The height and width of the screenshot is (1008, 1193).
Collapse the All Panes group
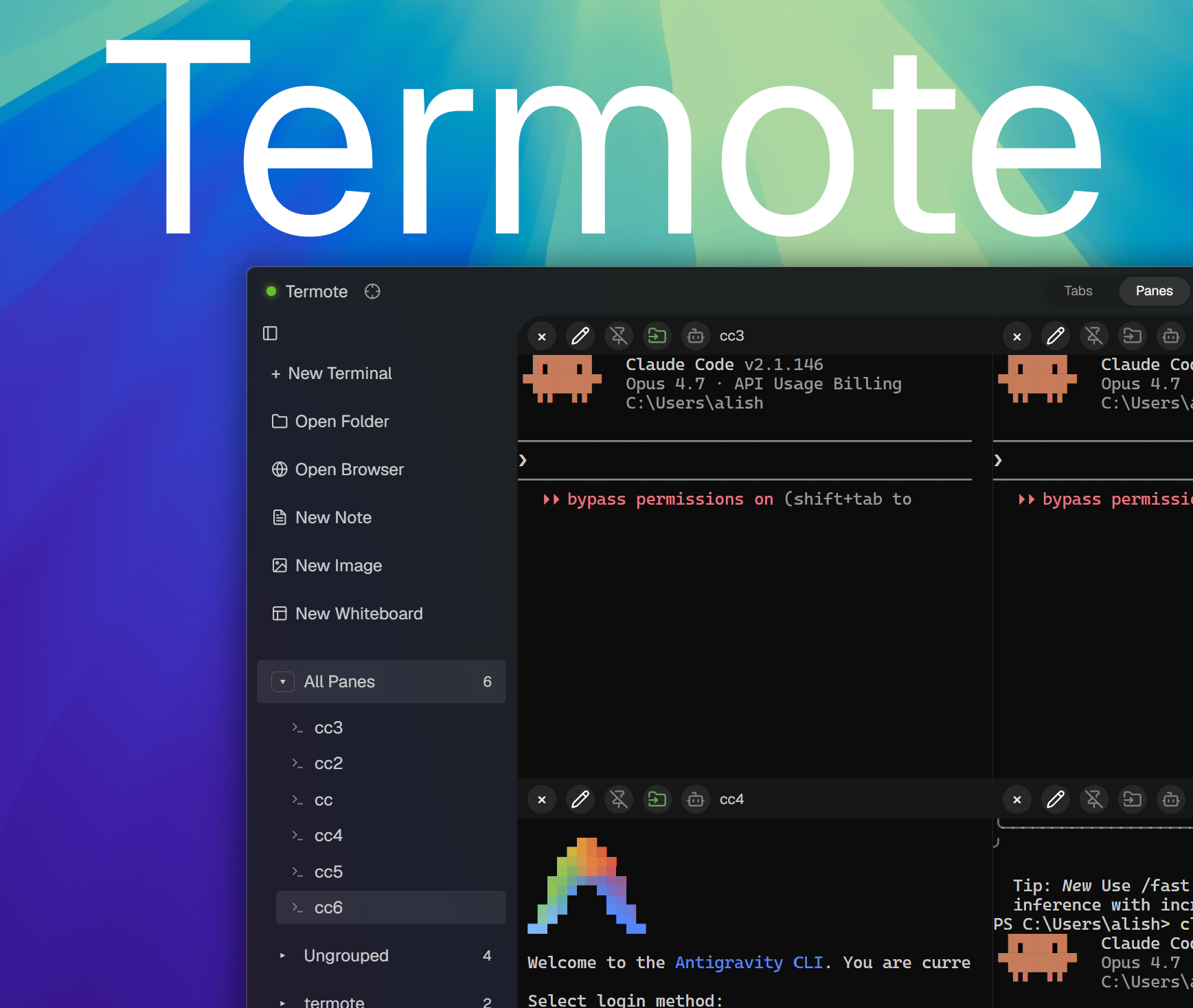point(283,682)
